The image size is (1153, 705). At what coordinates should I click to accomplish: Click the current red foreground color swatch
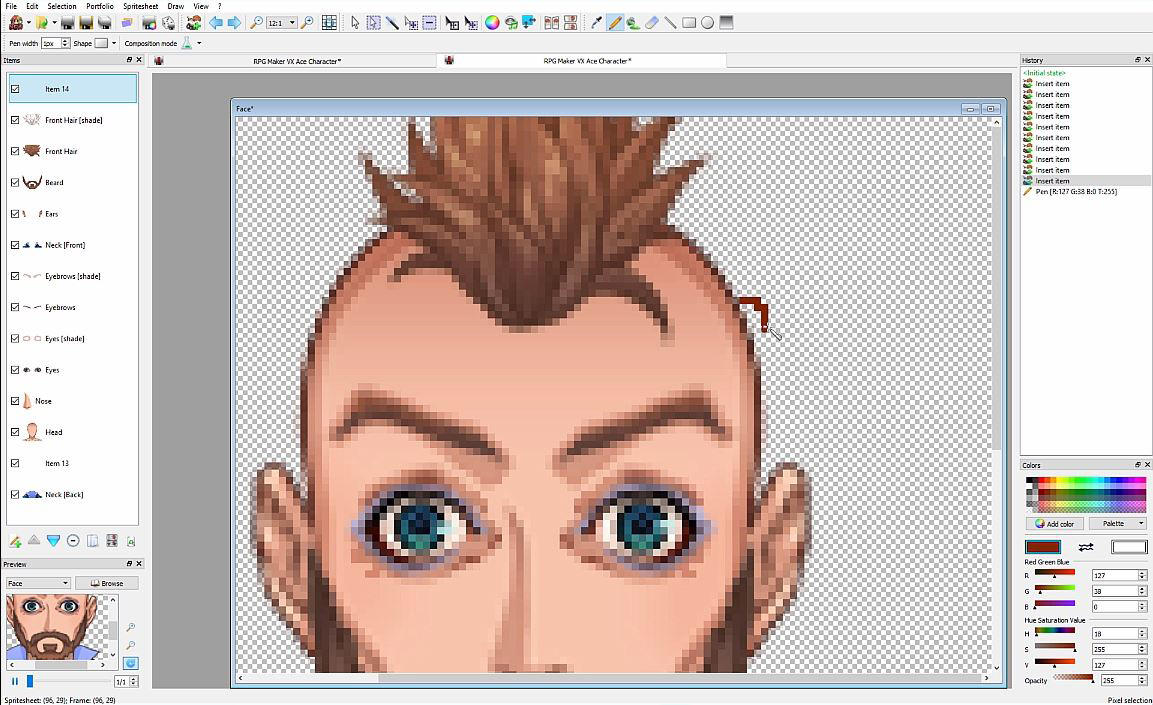pyautogui.click(x=1043, y=547)
